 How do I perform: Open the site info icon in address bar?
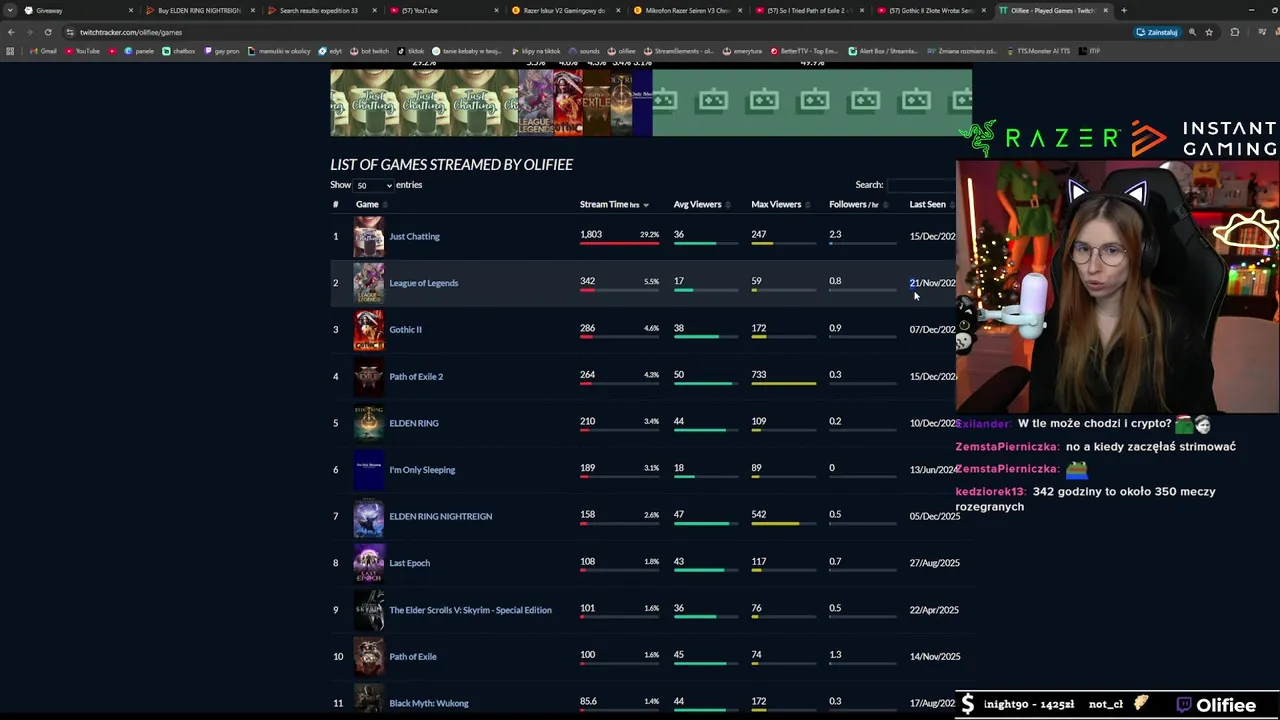click(69, 32)
